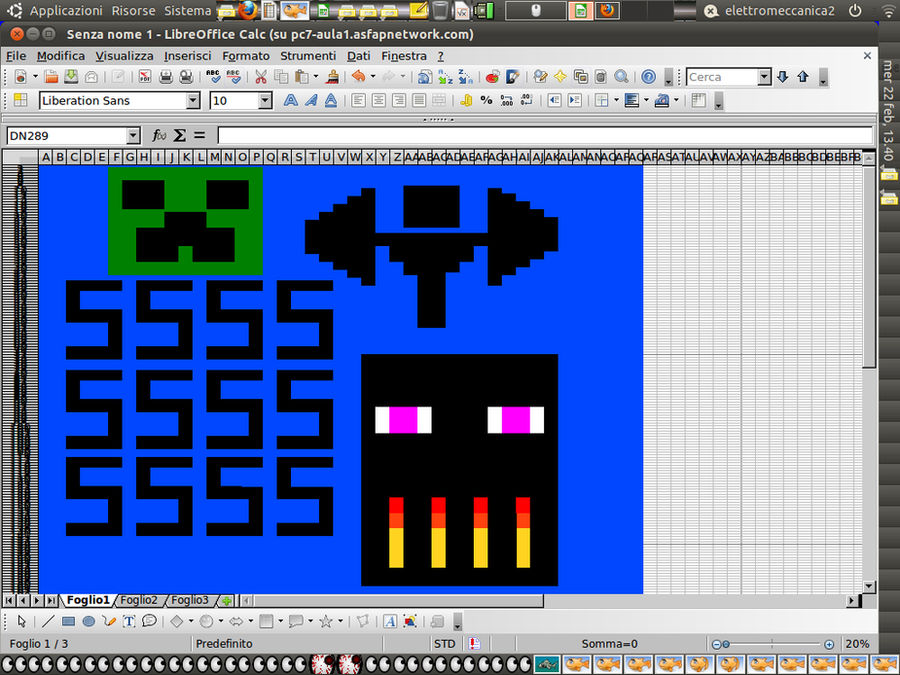Open the Borders dropdown arrow
The width and height of the screenshot is (900, 675).
616,100
